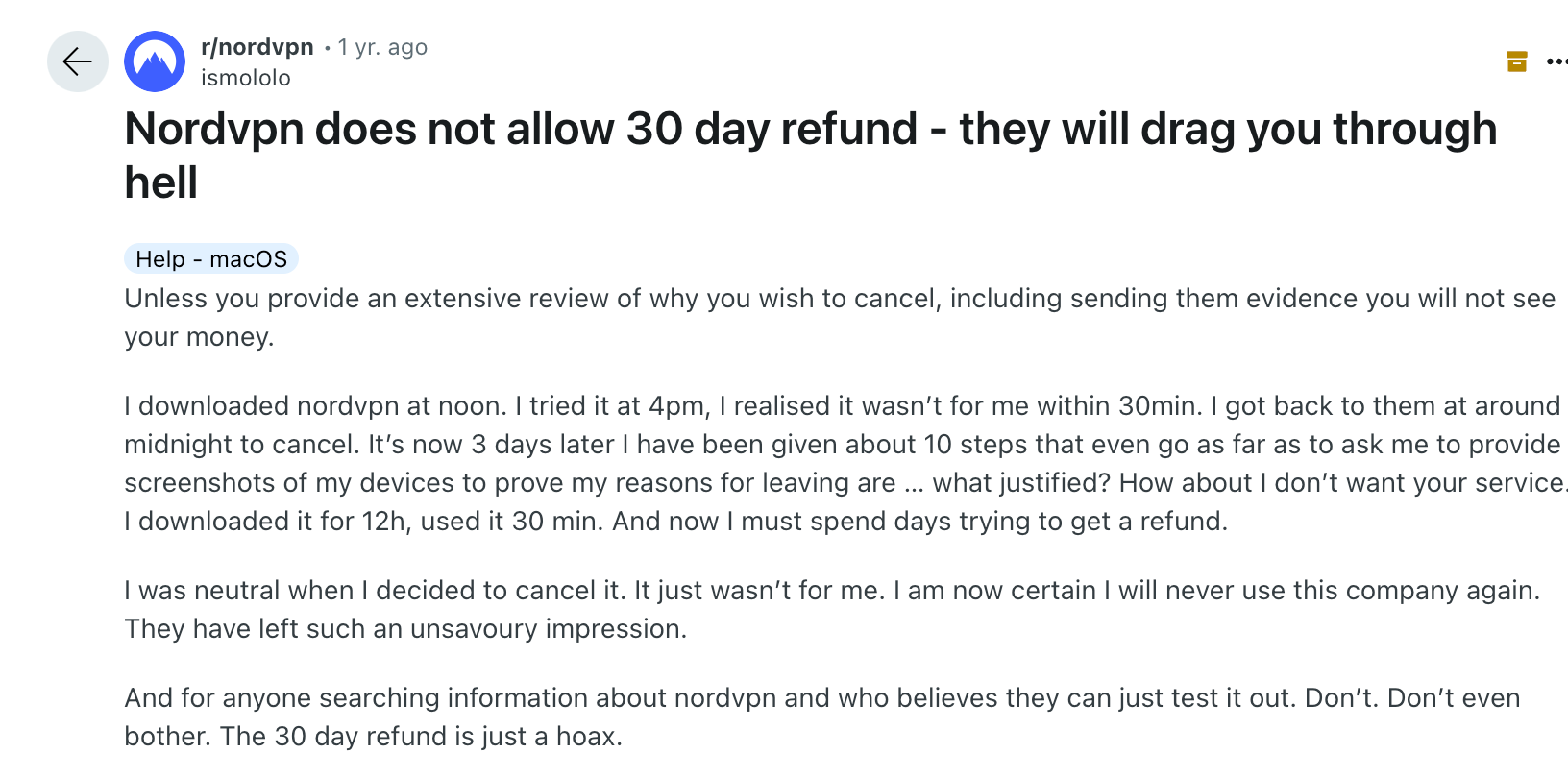1568x778 pixels.
Task: Click the word 'hell' in the title
Action: pos(161,182)
